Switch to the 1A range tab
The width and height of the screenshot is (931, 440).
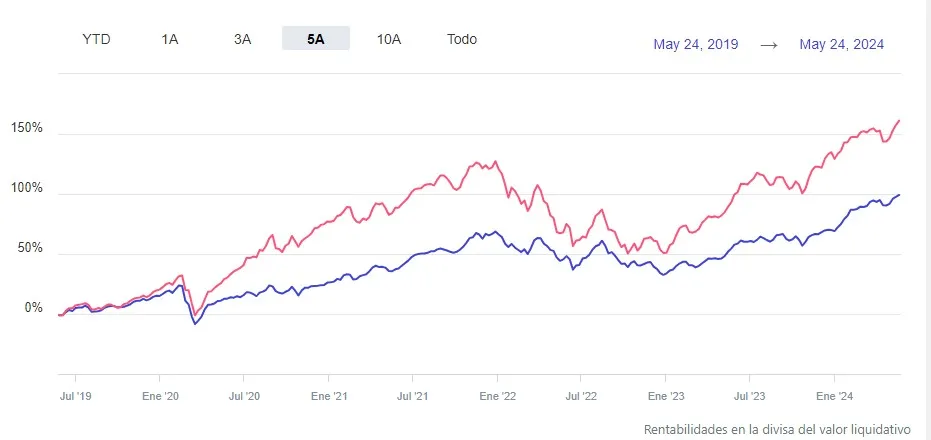click(169, 39)
